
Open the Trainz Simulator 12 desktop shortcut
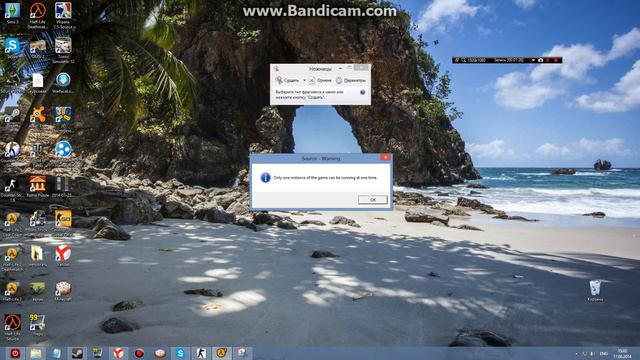[63, 50]
